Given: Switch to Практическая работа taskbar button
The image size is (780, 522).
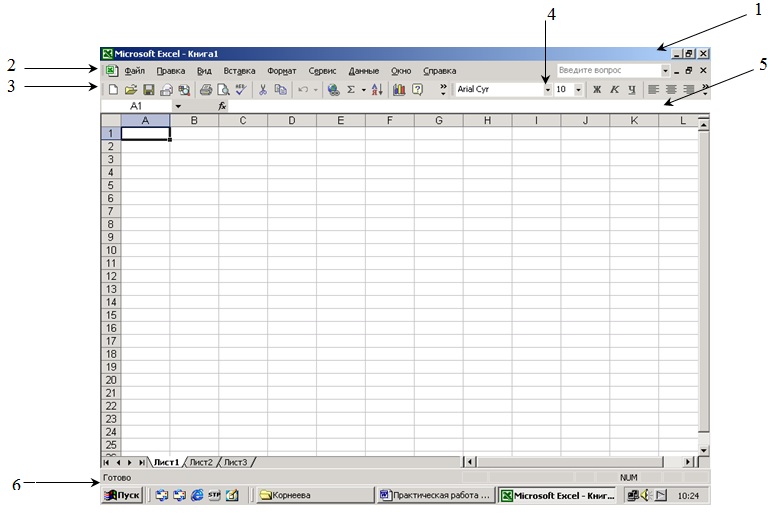Looking at the screenshot, I should (436, 495).
